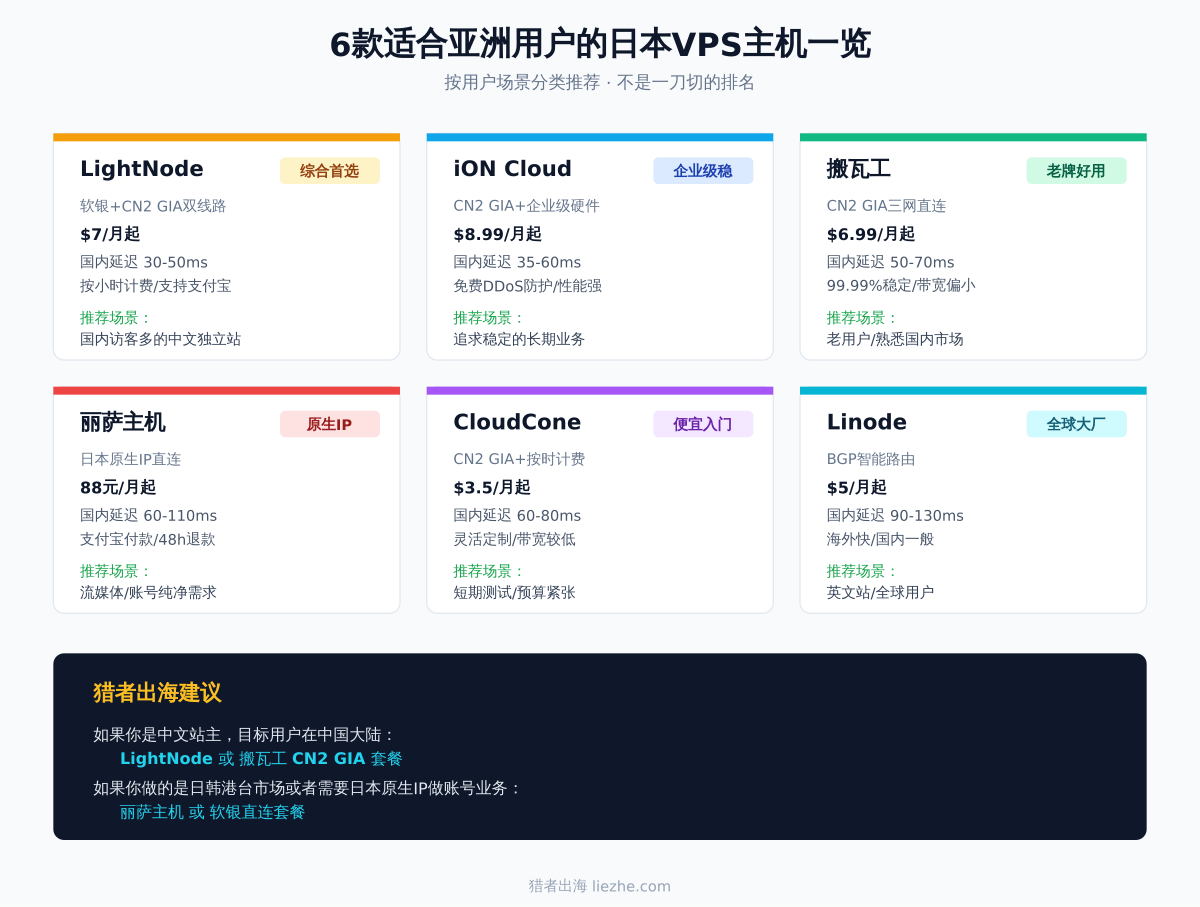Click 按小时计费/支持支付宝 text
1200x907 pixels.
155,285
